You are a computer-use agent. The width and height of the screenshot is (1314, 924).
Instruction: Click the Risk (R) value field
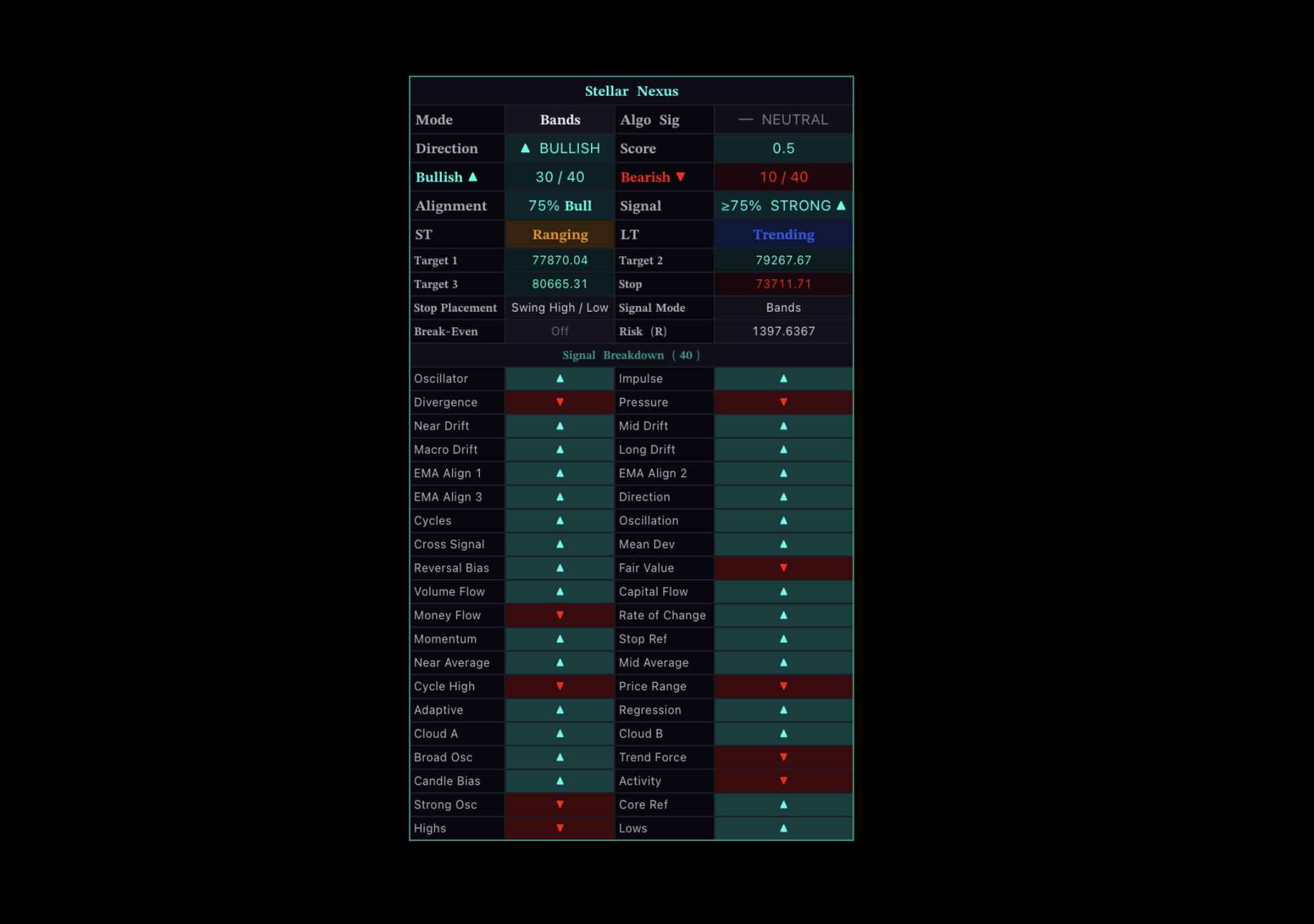click(783, 331)
